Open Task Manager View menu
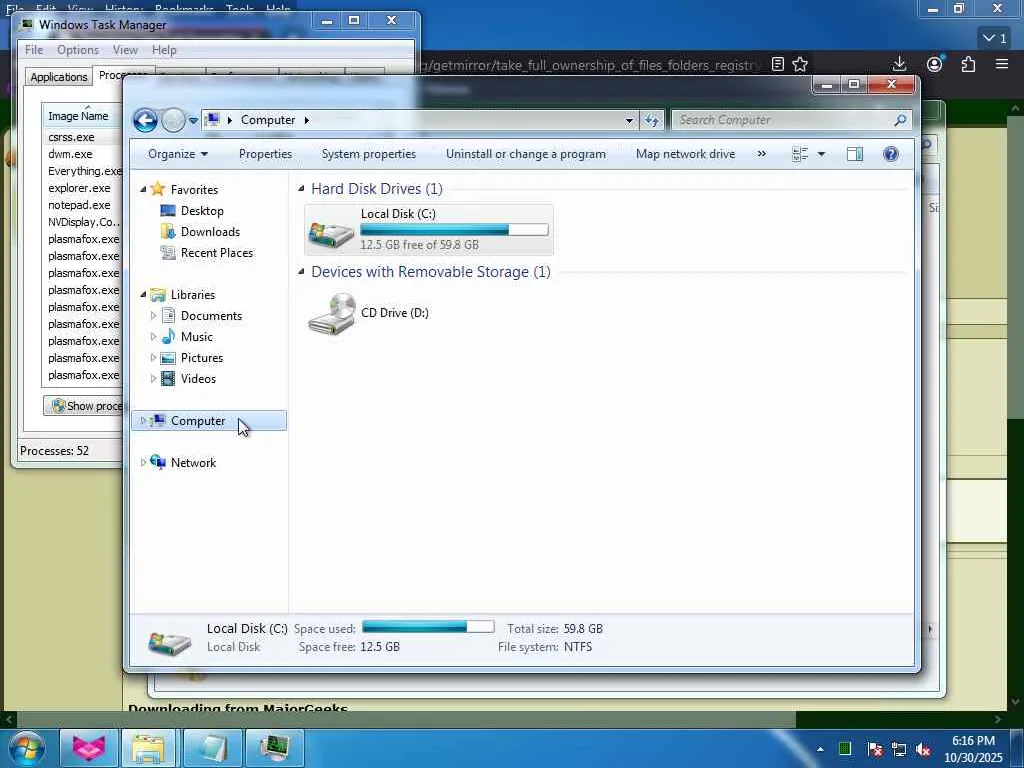Image resolution: width=1024 pixels, height=768 pixels. point(125,50)
